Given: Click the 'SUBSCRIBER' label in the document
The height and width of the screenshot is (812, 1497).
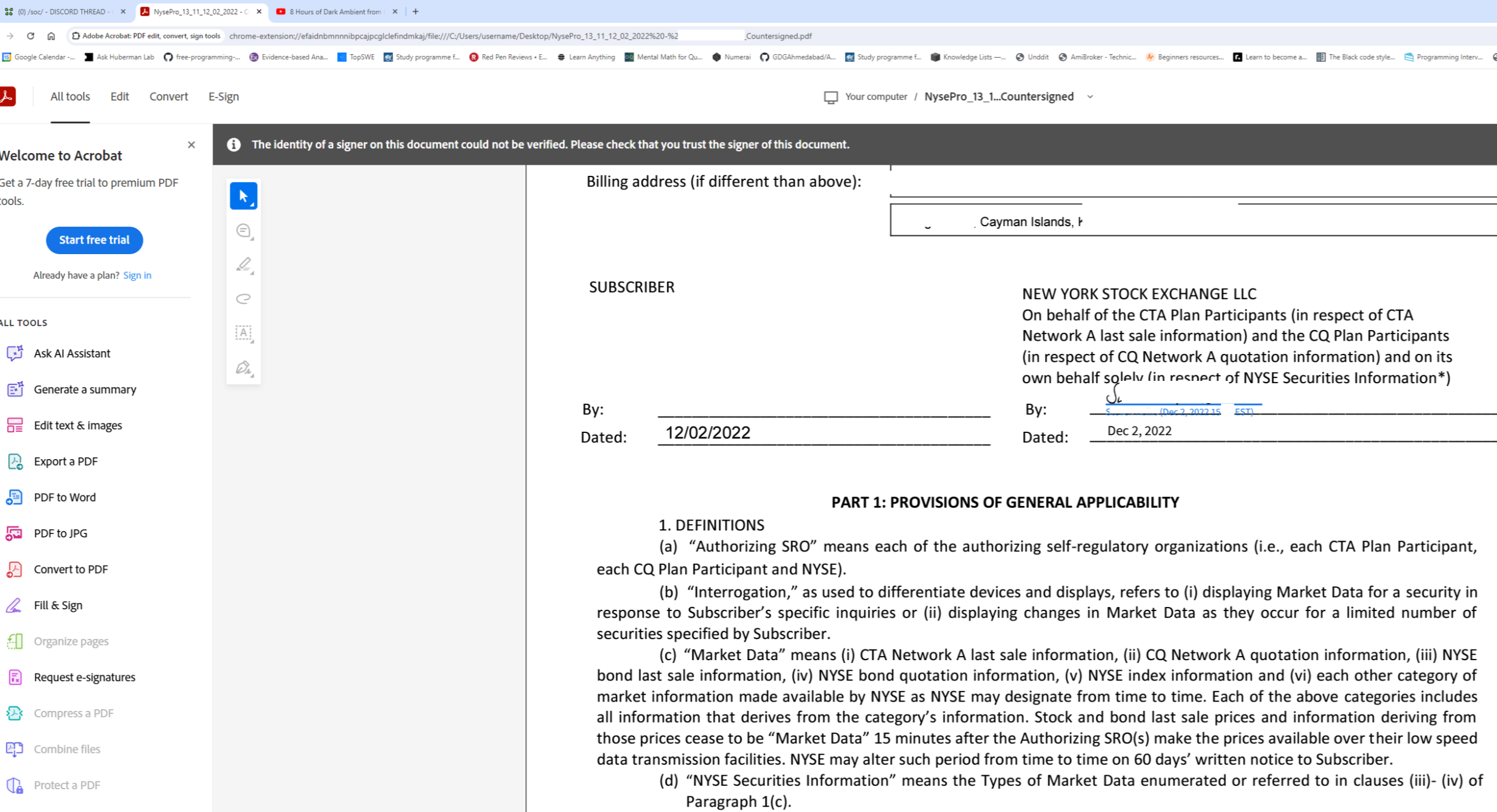Looking at the screenshot, I should 632,287.
